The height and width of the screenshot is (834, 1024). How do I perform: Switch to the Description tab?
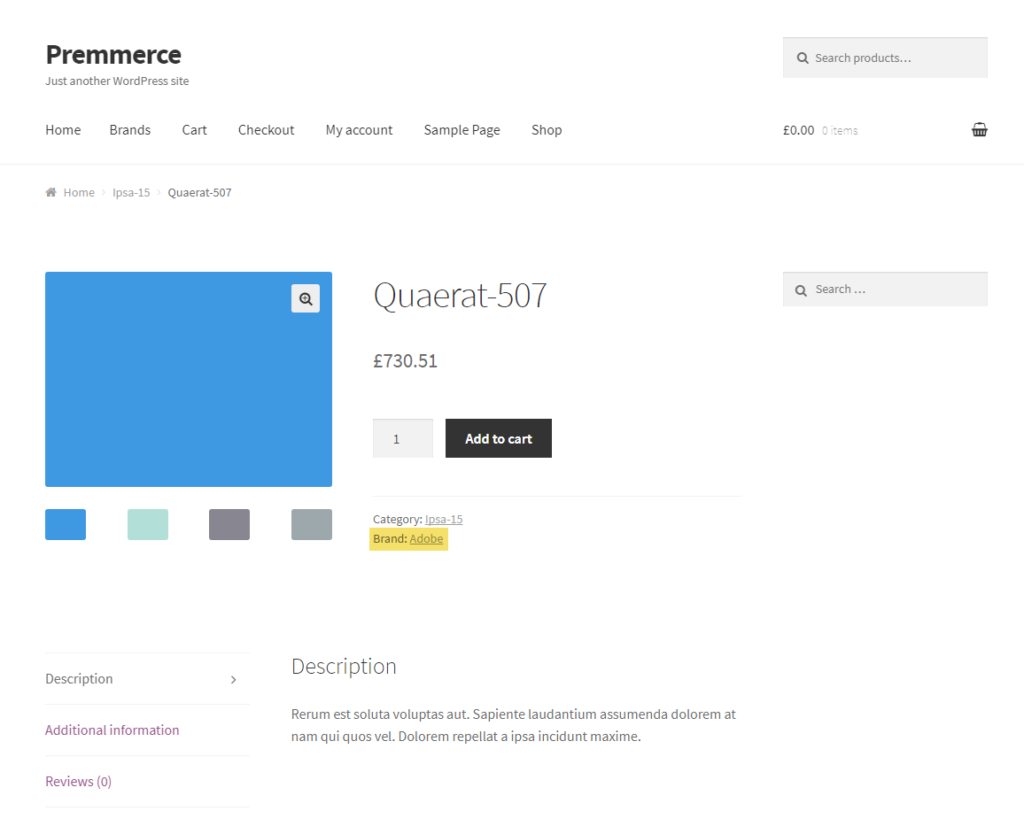147,679
